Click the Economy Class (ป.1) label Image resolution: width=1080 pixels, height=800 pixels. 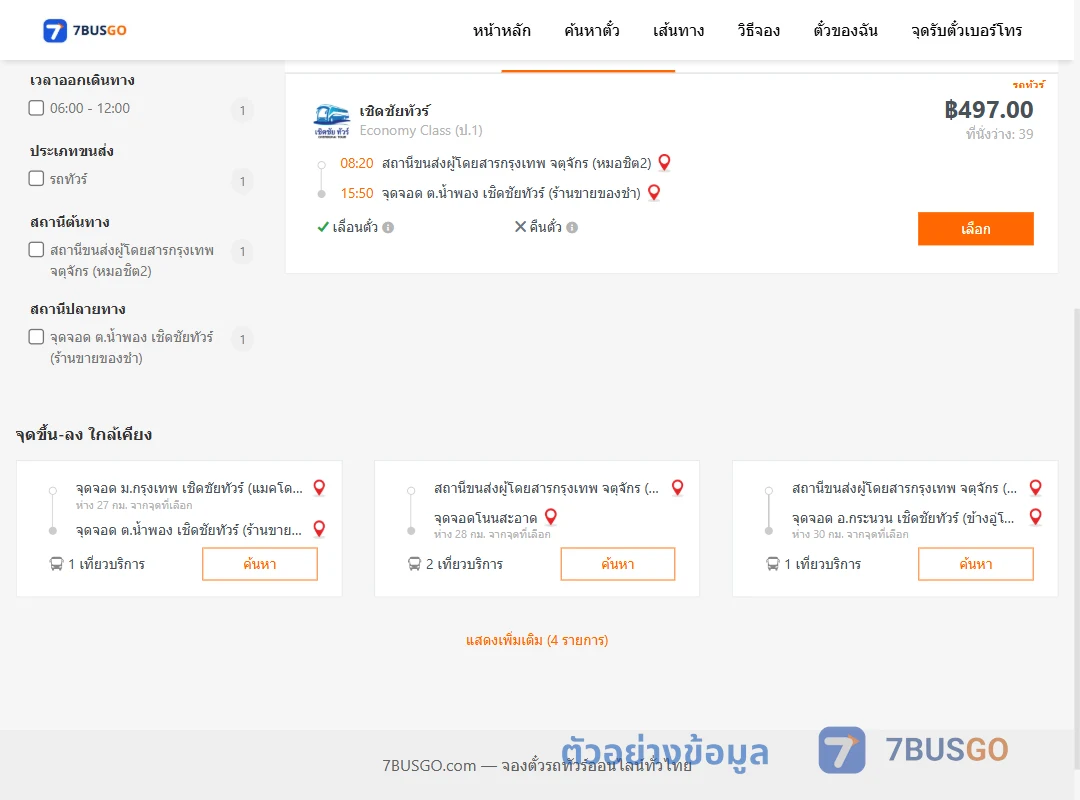click(421, 130)
